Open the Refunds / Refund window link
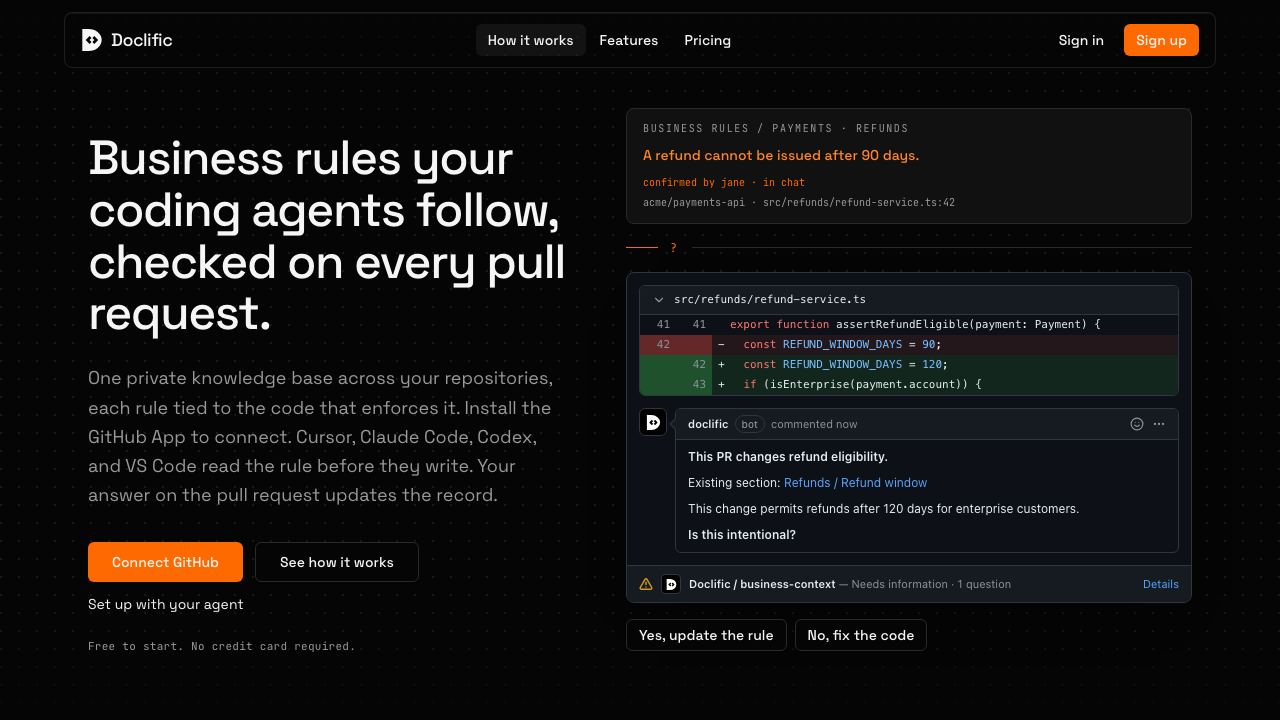Image resolution: width=1280 pixels, height=720 pixels. 855,482
